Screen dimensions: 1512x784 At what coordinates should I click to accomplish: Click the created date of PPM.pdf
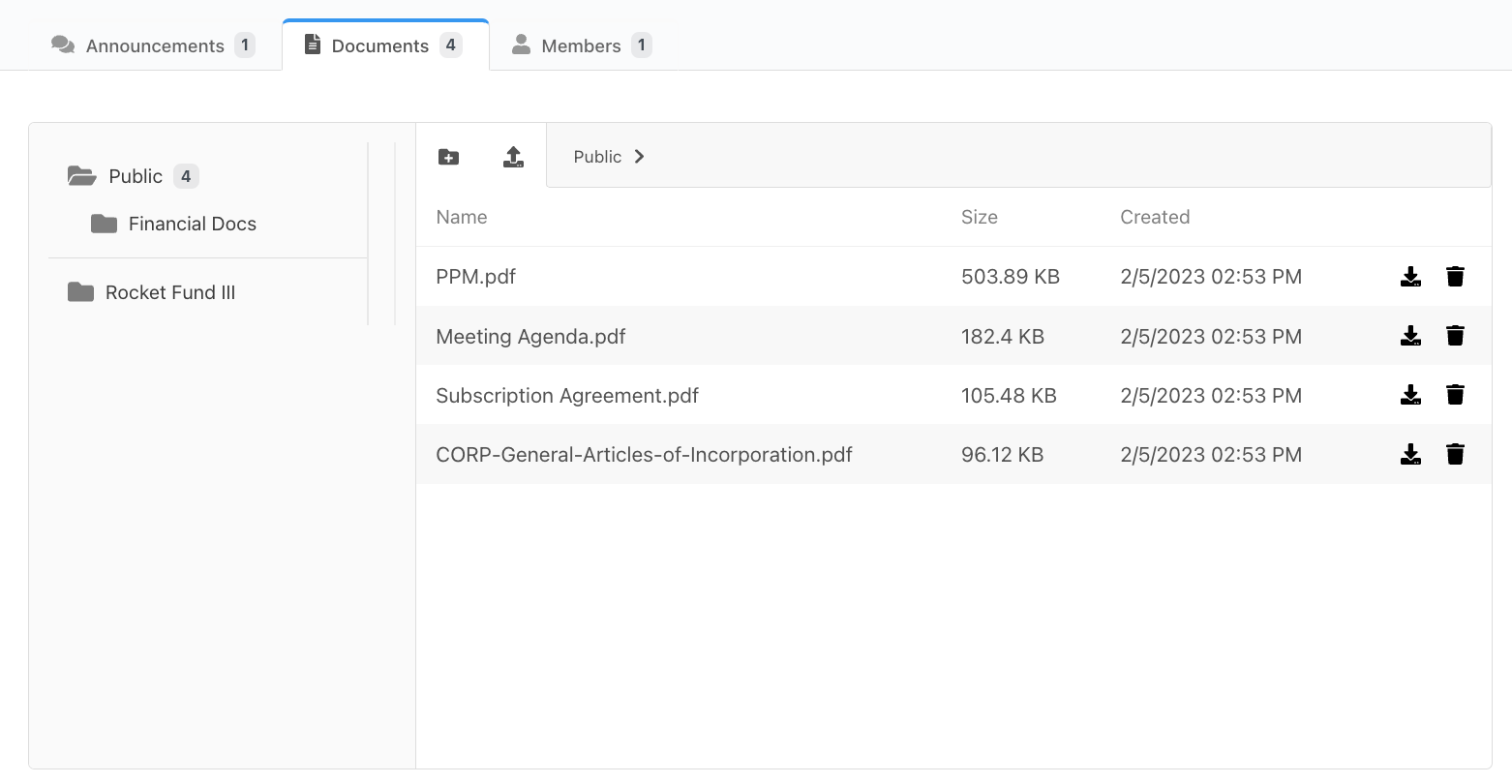1211,277
